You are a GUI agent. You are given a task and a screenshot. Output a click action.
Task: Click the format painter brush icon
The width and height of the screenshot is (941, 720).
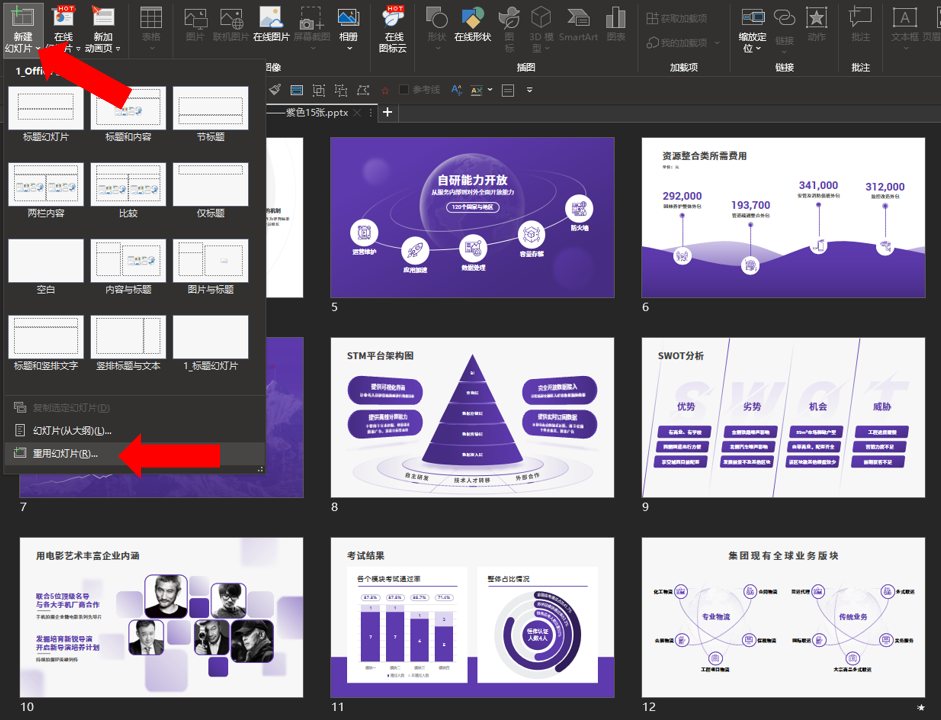point(275,90)
